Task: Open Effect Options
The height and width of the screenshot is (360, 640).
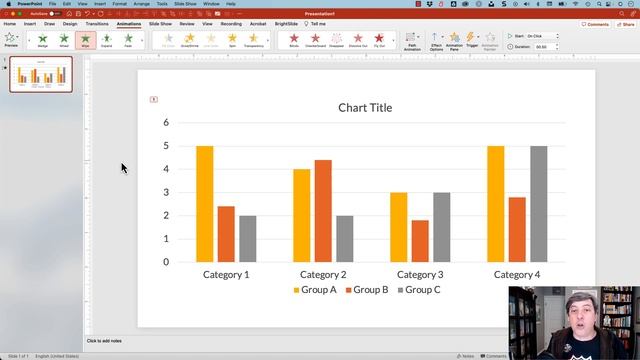Action: (436, 42)
